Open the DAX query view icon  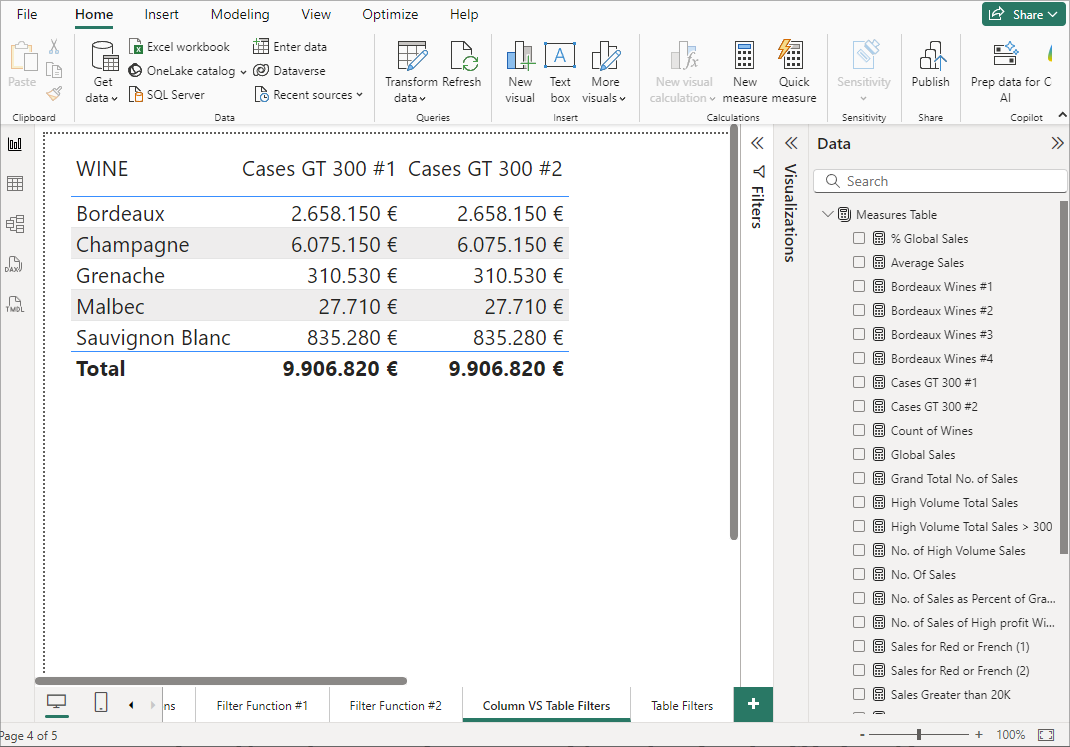point(15,264)
